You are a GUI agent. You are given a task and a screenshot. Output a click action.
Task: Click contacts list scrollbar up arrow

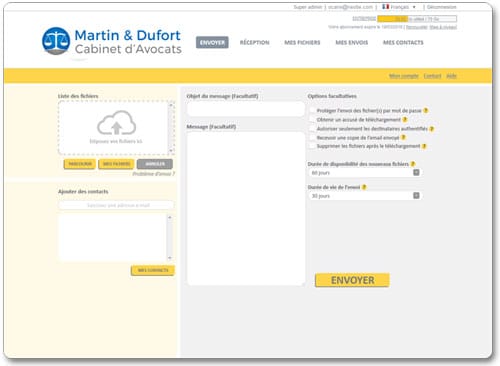pyautogui.click(x=170, y=217)
